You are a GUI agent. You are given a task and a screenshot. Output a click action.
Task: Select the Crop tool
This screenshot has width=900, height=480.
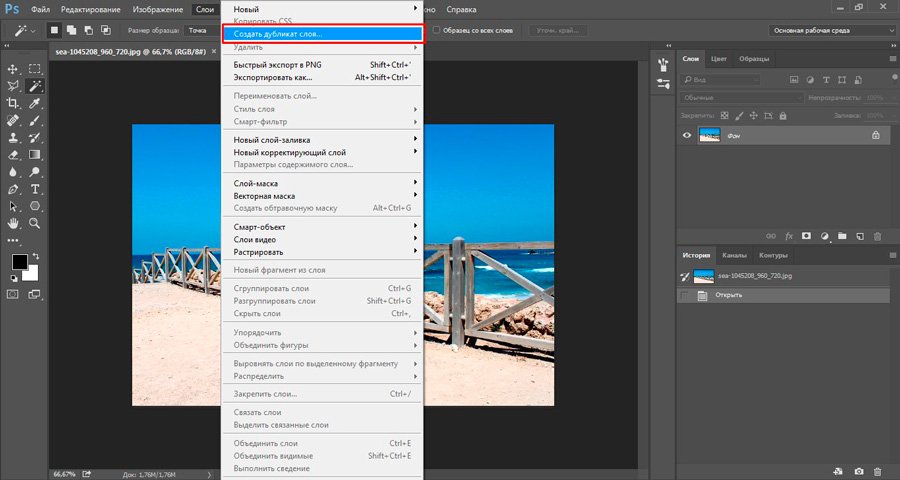pyautogui.click(x=14, y=103)
